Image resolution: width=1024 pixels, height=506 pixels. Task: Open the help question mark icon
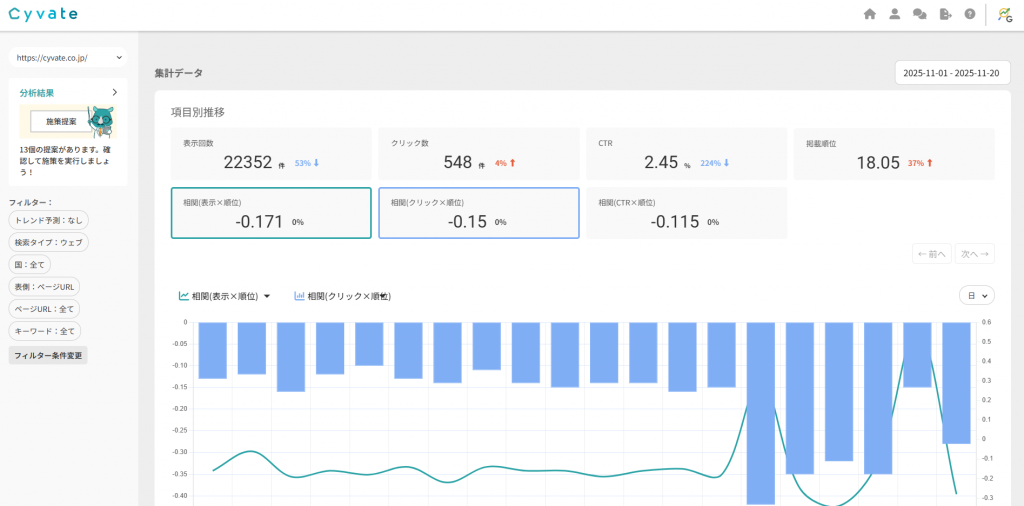(969, 14)
